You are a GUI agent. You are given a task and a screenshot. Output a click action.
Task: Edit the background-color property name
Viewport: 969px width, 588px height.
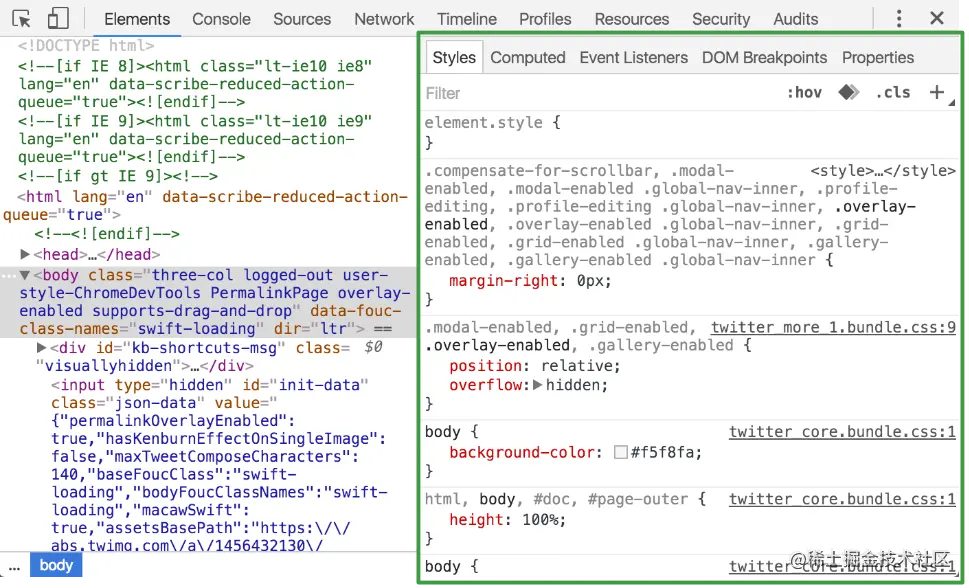click(522, 453)
